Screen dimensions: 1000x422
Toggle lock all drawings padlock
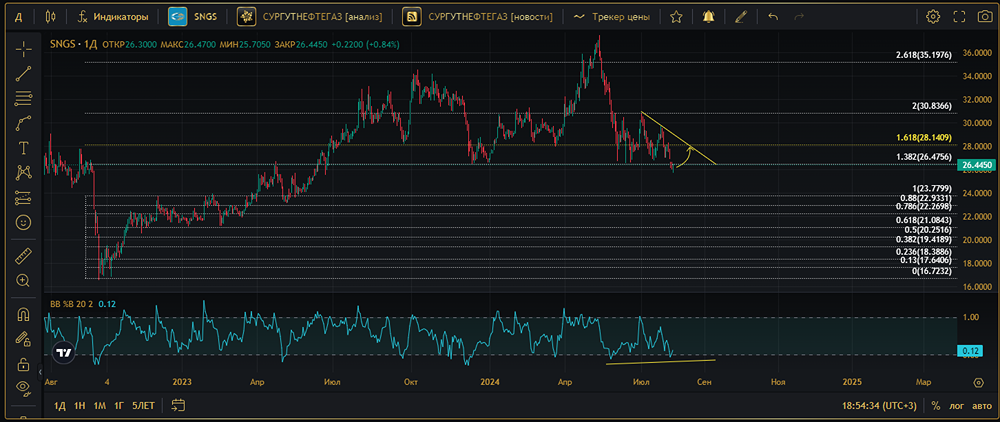(x=24, y=364)
